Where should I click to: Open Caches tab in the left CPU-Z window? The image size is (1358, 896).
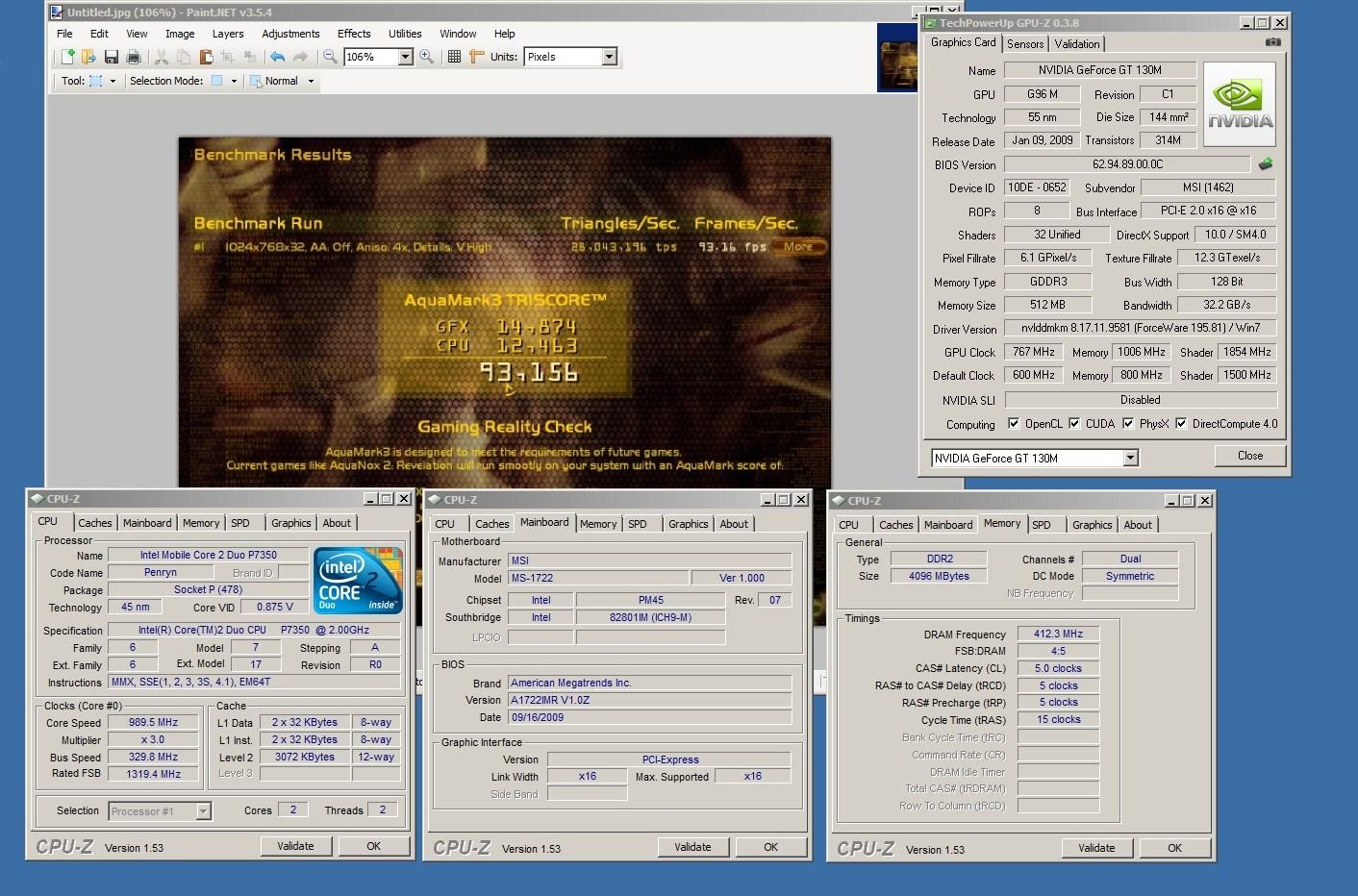[95, 523]
